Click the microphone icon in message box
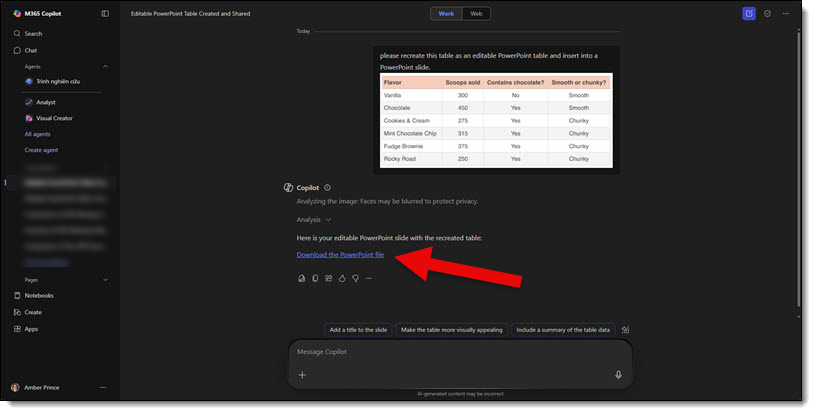The image size is (815, 414). 618,375
